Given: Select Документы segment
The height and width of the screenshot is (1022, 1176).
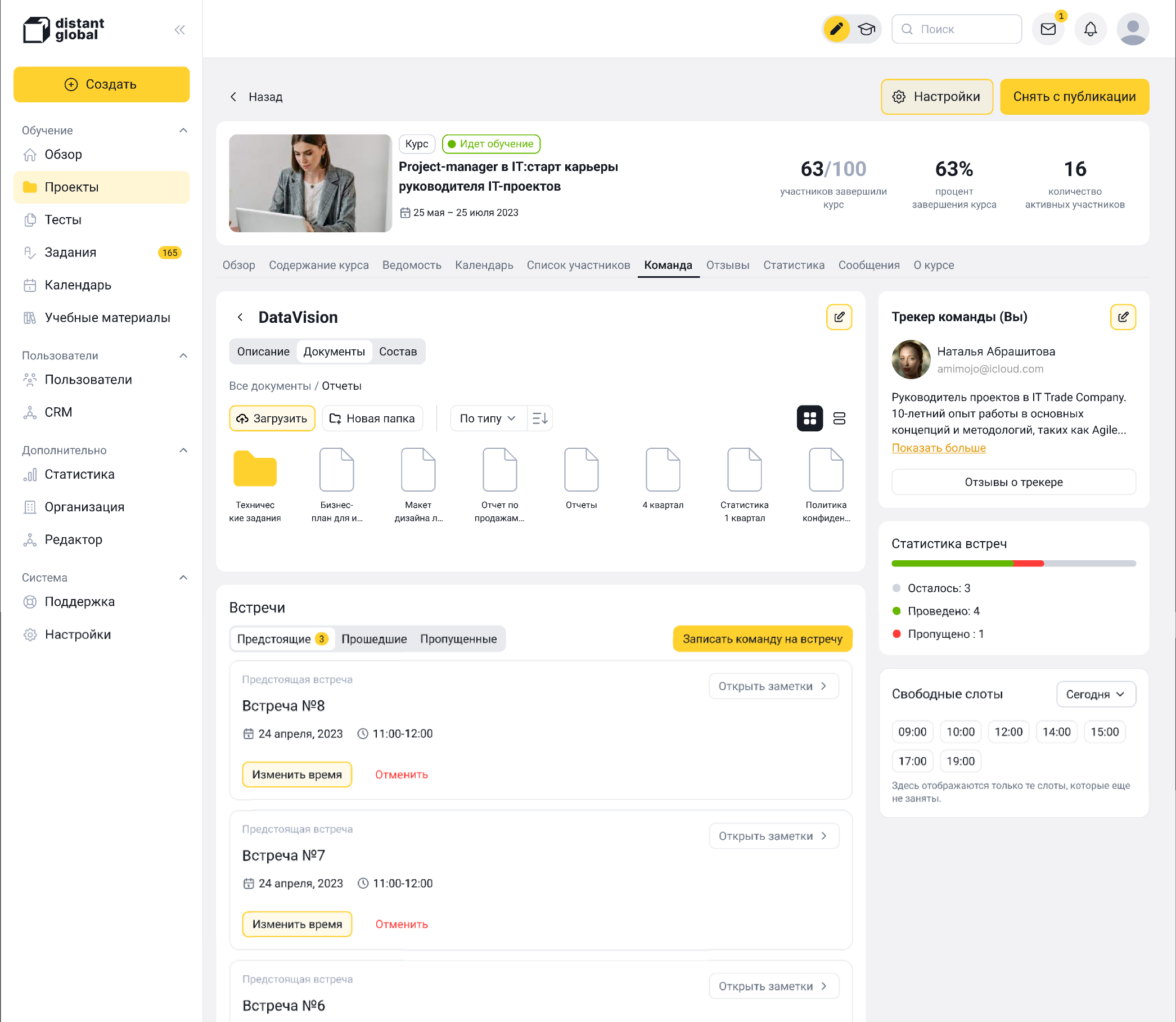Looking at the screenshot, I should 334,352.
